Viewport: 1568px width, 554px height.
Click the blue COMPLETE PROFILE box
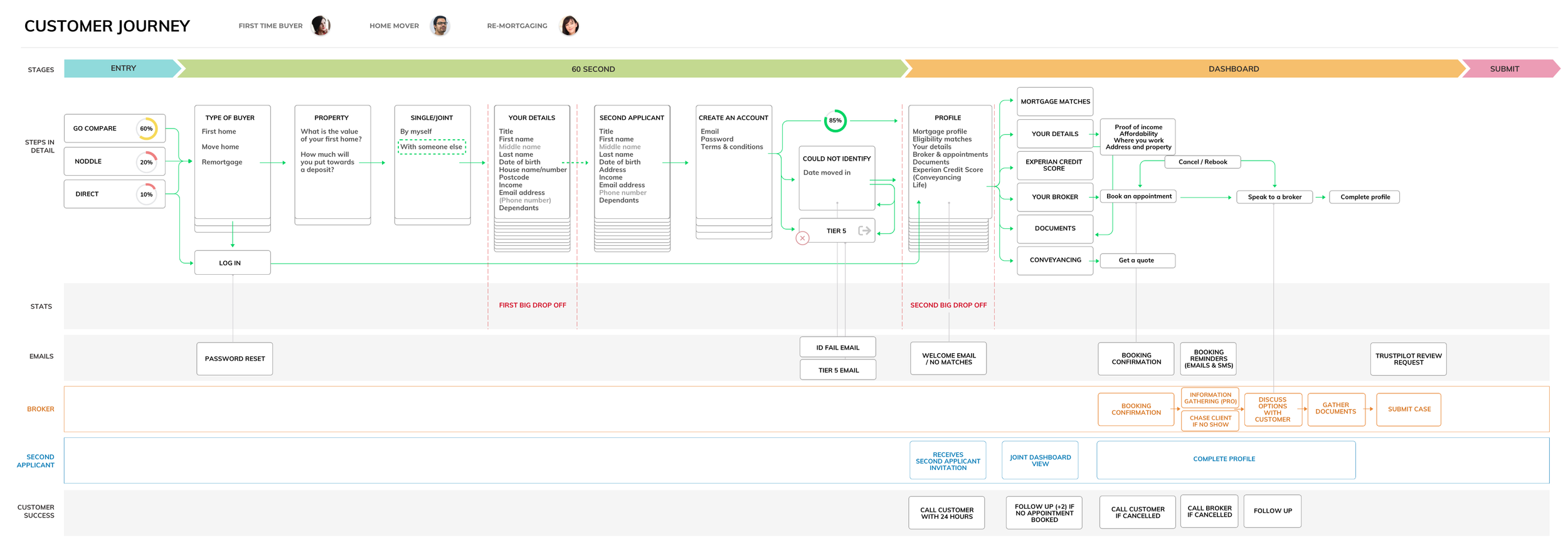pos(1226,460)
